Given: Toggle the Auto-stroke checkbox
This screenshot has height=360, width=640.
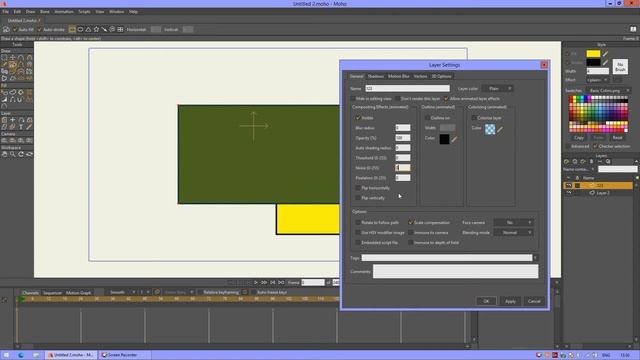Looking at the screenshot, I should click(x=40, y=29).
